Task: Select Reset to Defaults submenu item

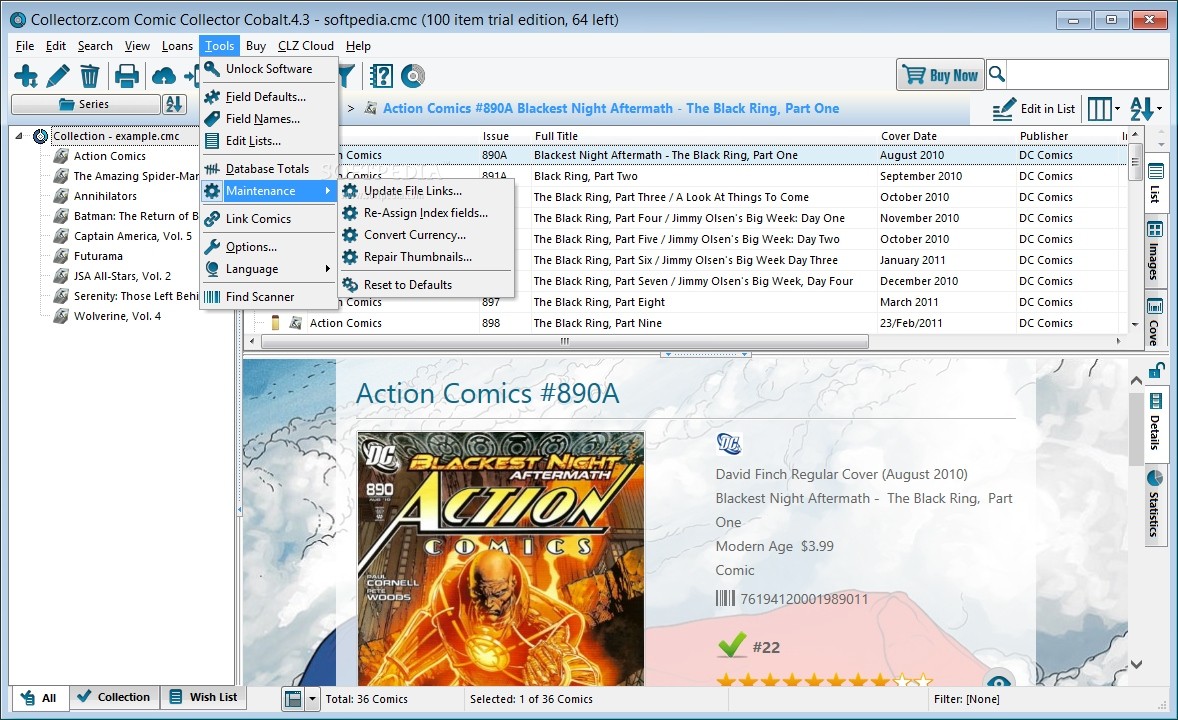Action: pos(426,285)
